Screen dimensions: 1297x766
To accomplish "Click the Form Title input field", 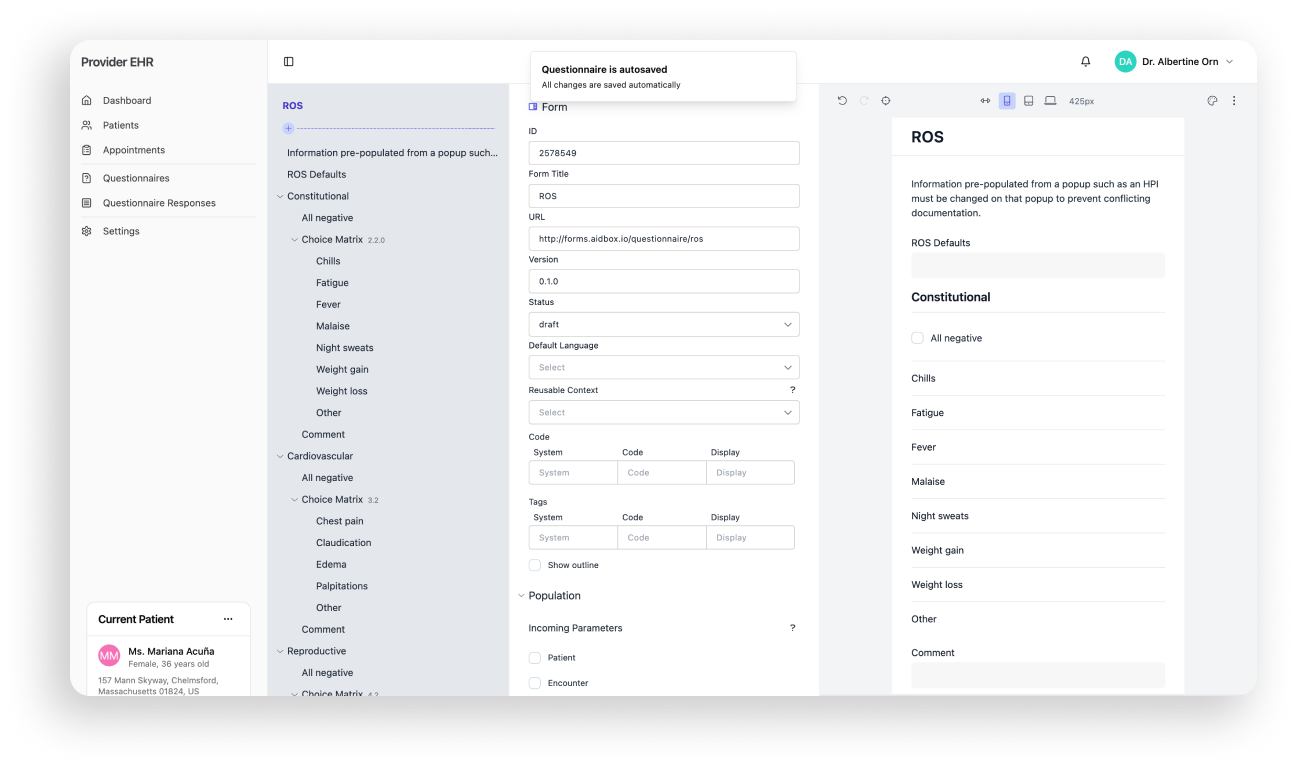I will coord(663,196).
